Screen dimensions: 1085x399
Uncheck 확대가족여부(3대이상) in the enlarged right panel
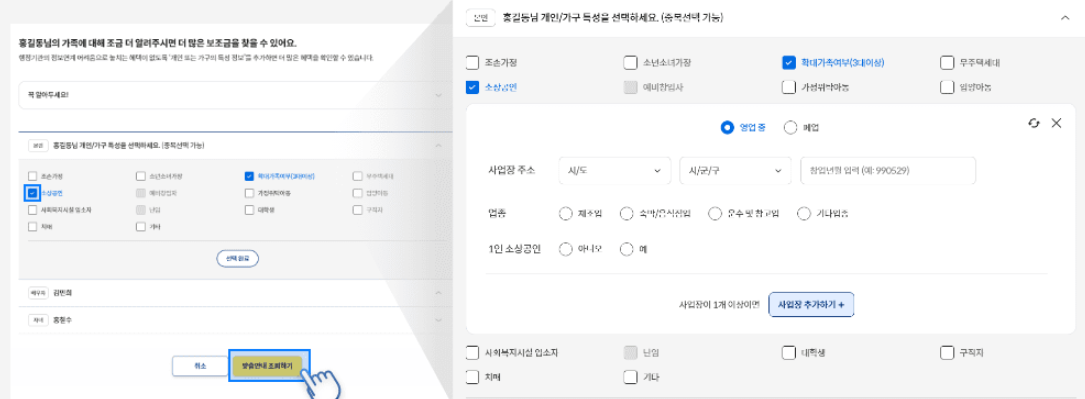coord(788,63)
